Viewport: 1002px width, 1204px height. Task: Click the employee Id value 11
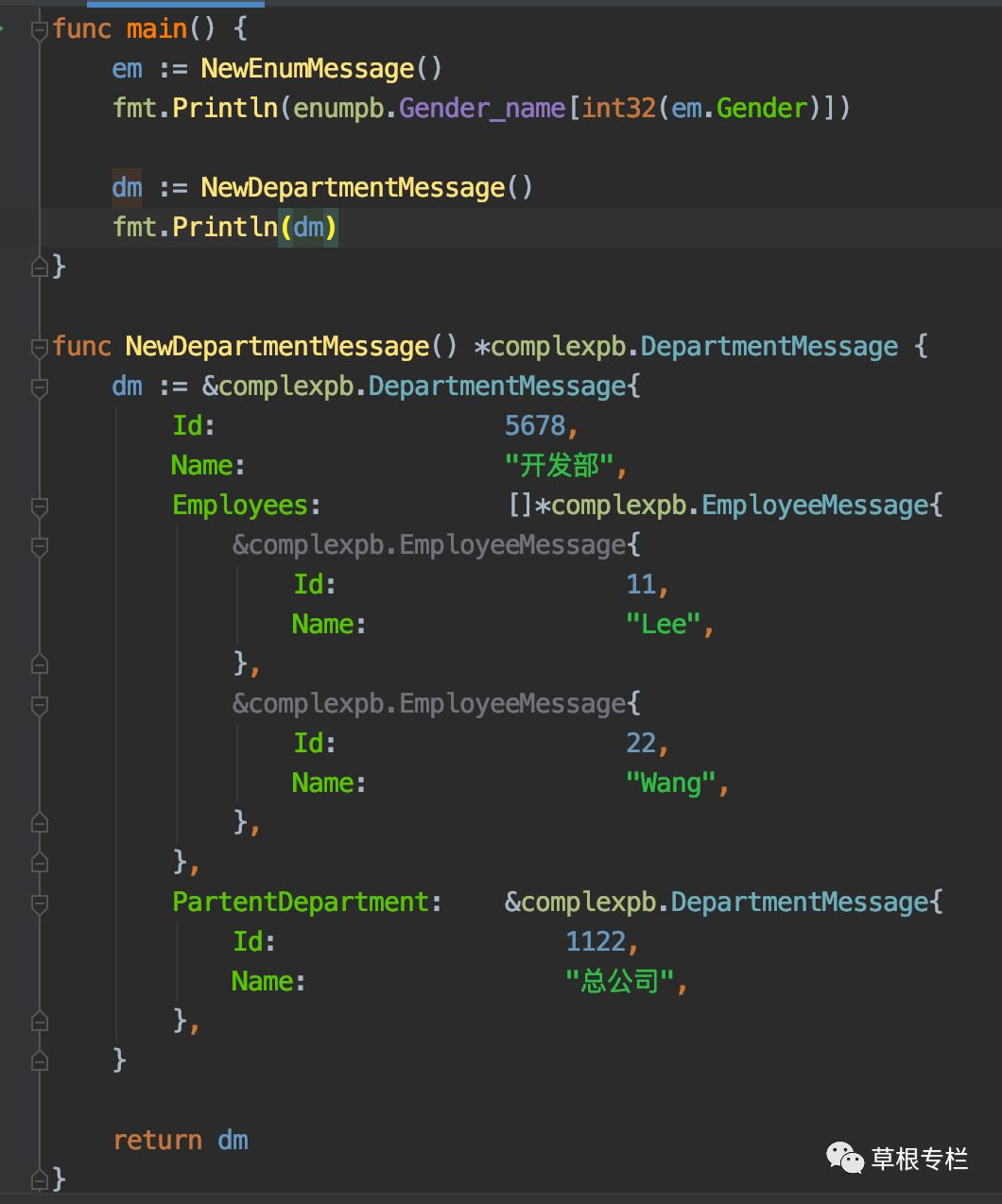click(641, 585)
